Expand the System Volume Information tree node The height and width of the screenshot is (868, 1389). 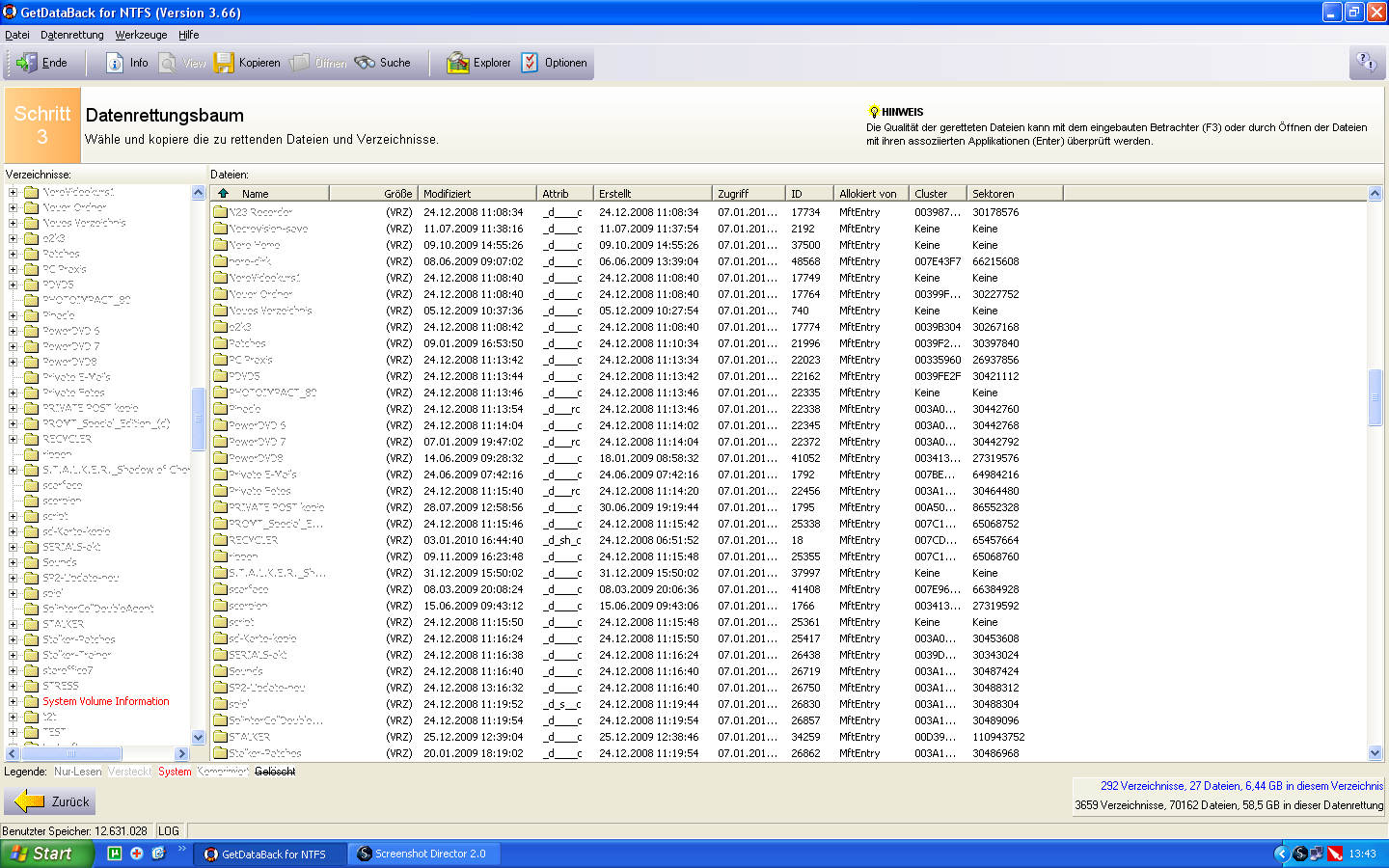[13, 701]
